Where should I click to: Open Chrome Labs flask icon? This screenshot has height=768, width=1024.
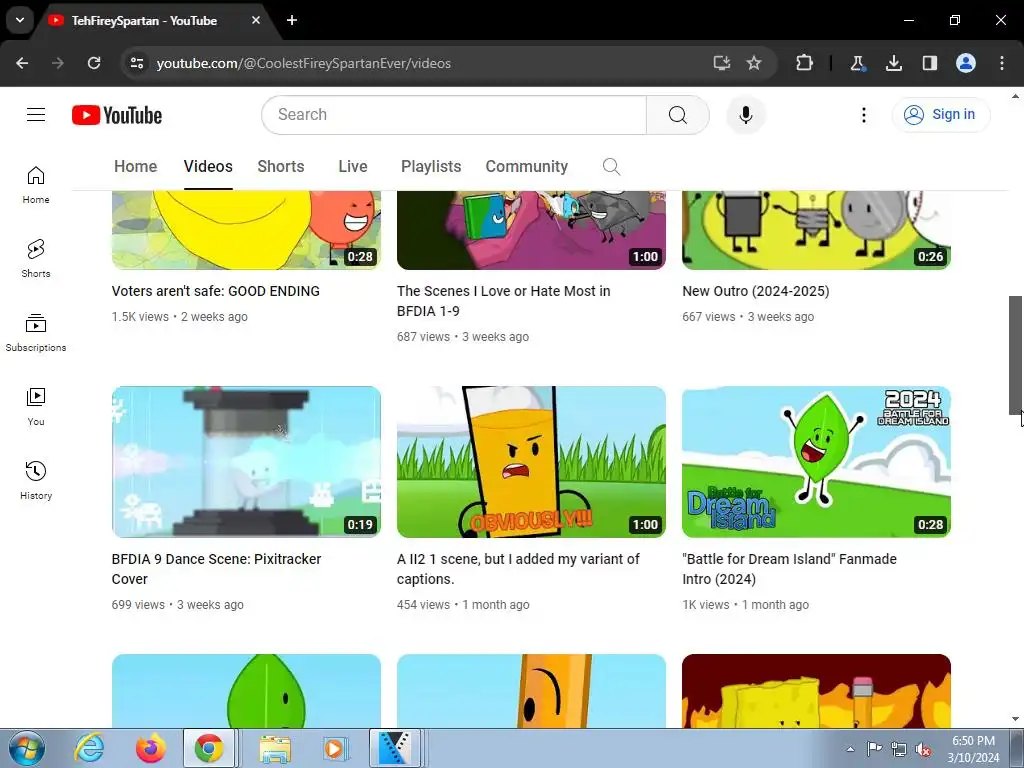(x=857, y=63)
